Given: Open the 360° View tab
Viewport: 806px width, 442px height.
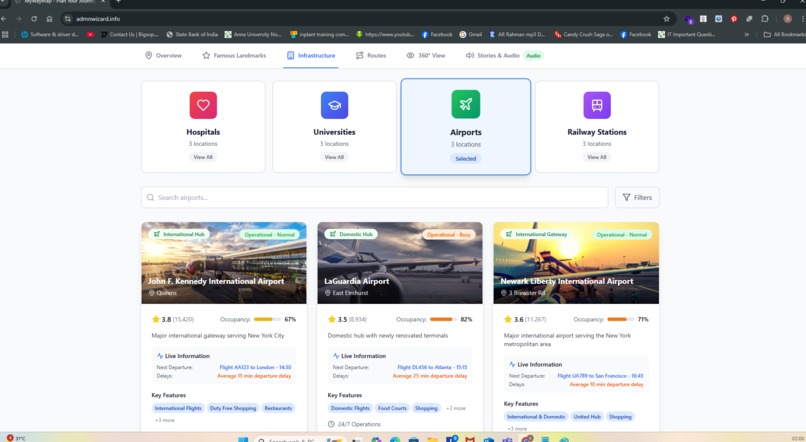Looking at the screenshot, I should click(426, 56).
